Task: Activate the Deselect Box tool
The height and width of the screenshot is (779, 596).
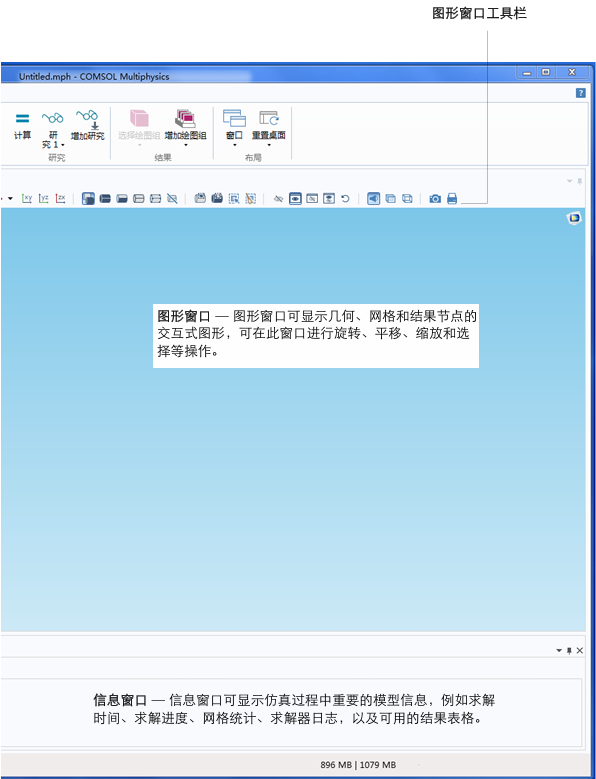Action: (x=251, y=199)
